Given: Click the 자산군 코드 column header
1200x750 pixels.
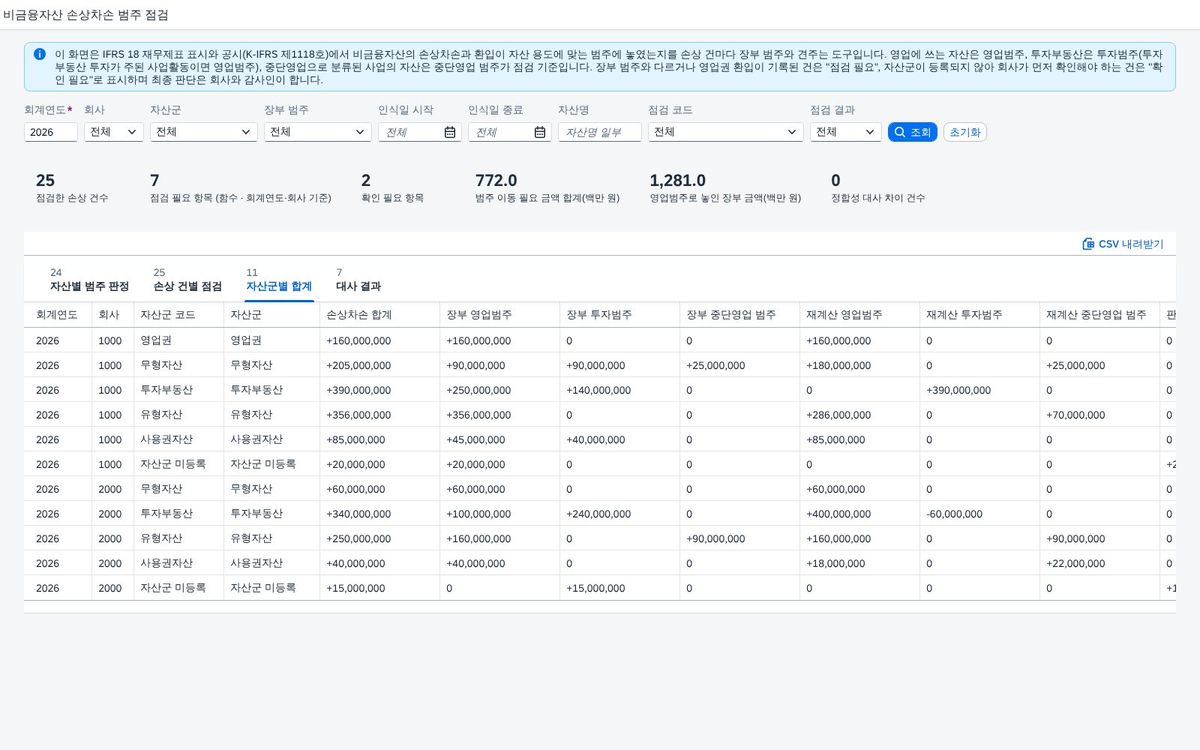Looking at the screenshot, I should point(179,315).
